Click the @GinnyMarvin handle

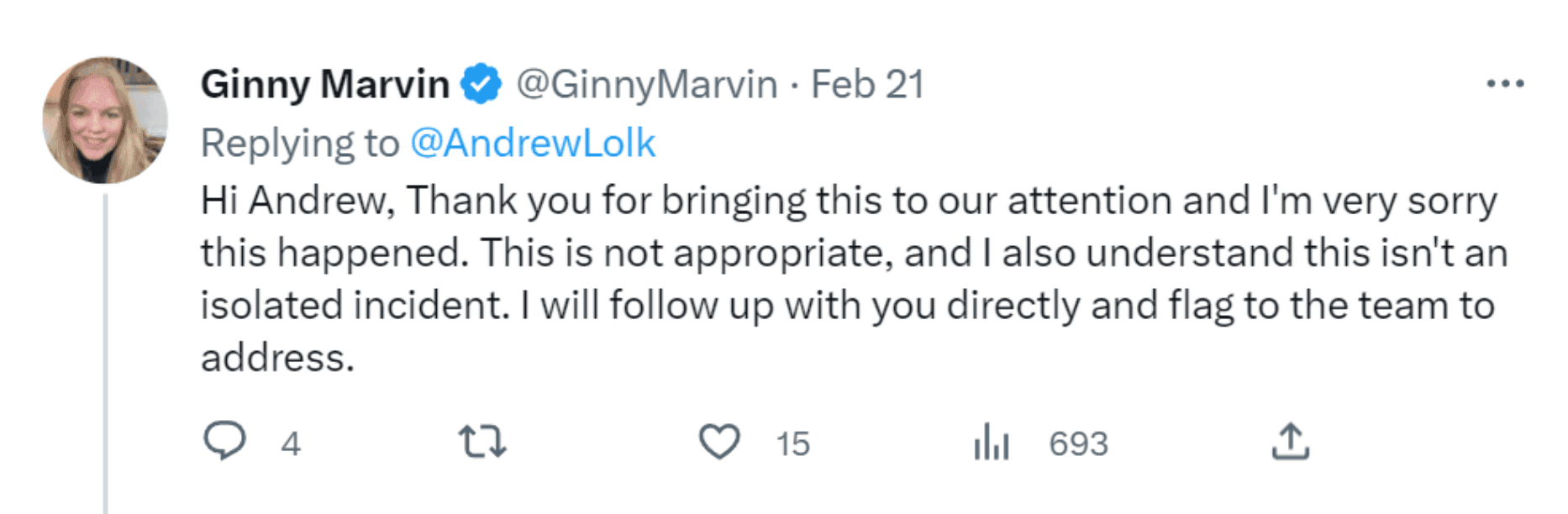[647, 84]
